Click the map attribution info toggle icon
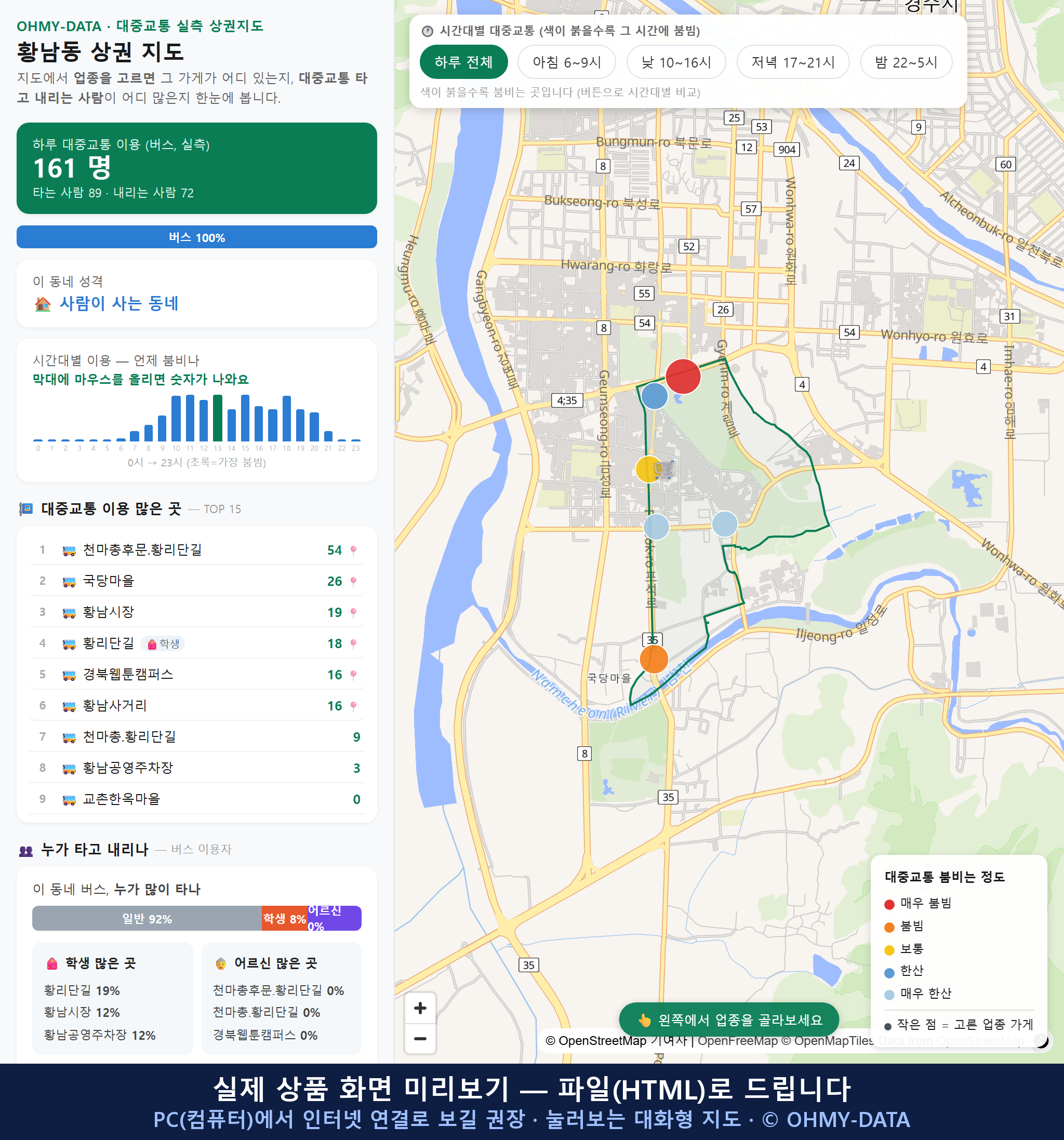1064x1140 pixels. click(x=1041, y=1040)
